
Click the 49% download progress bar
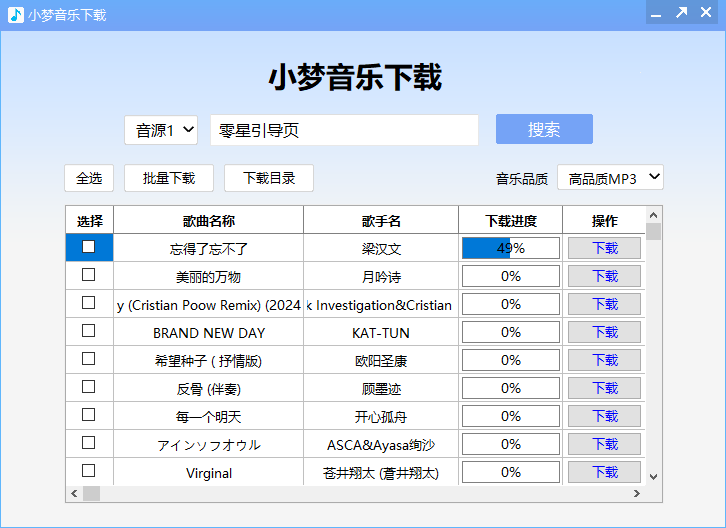pos(510,248)
